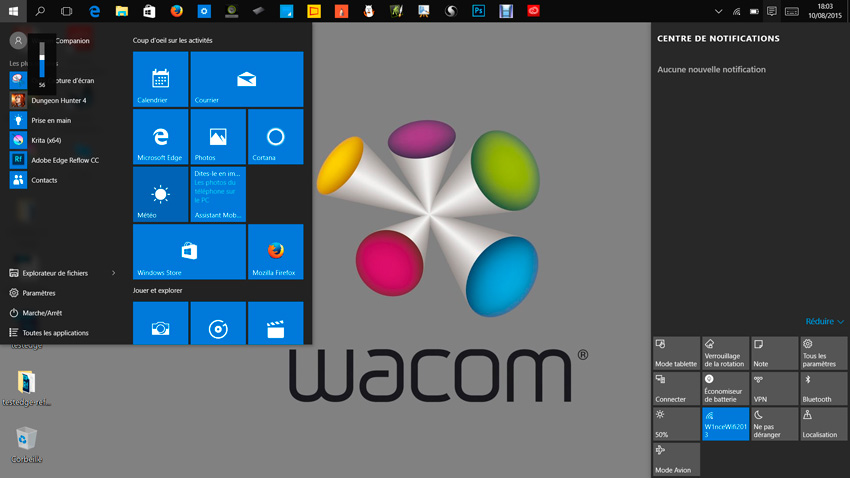Toggle the notification center tray icon
850x478 pixels.
click(x=772, y=11)
